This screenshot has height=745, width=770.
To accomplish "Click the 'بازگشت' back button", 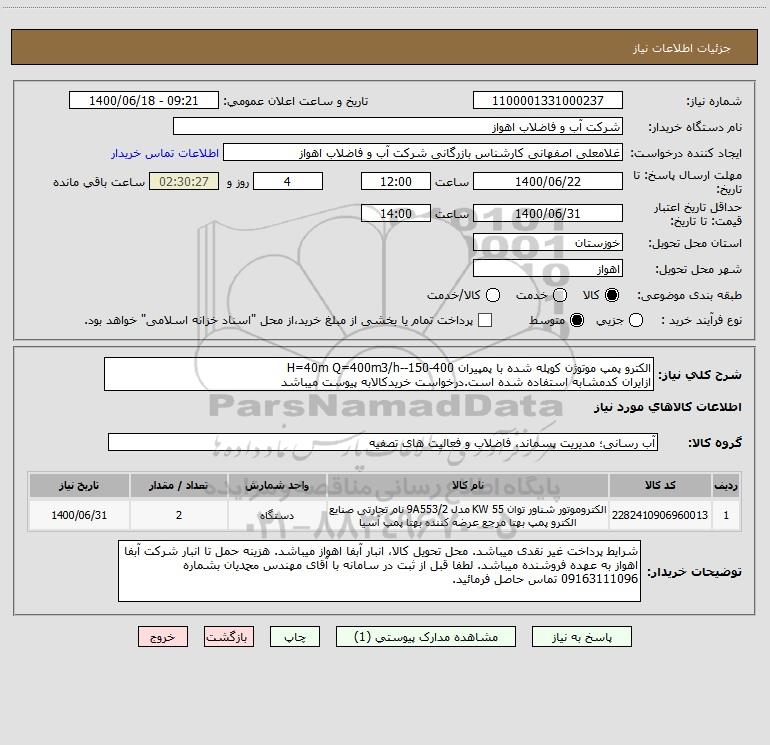I will pos(229,636).
